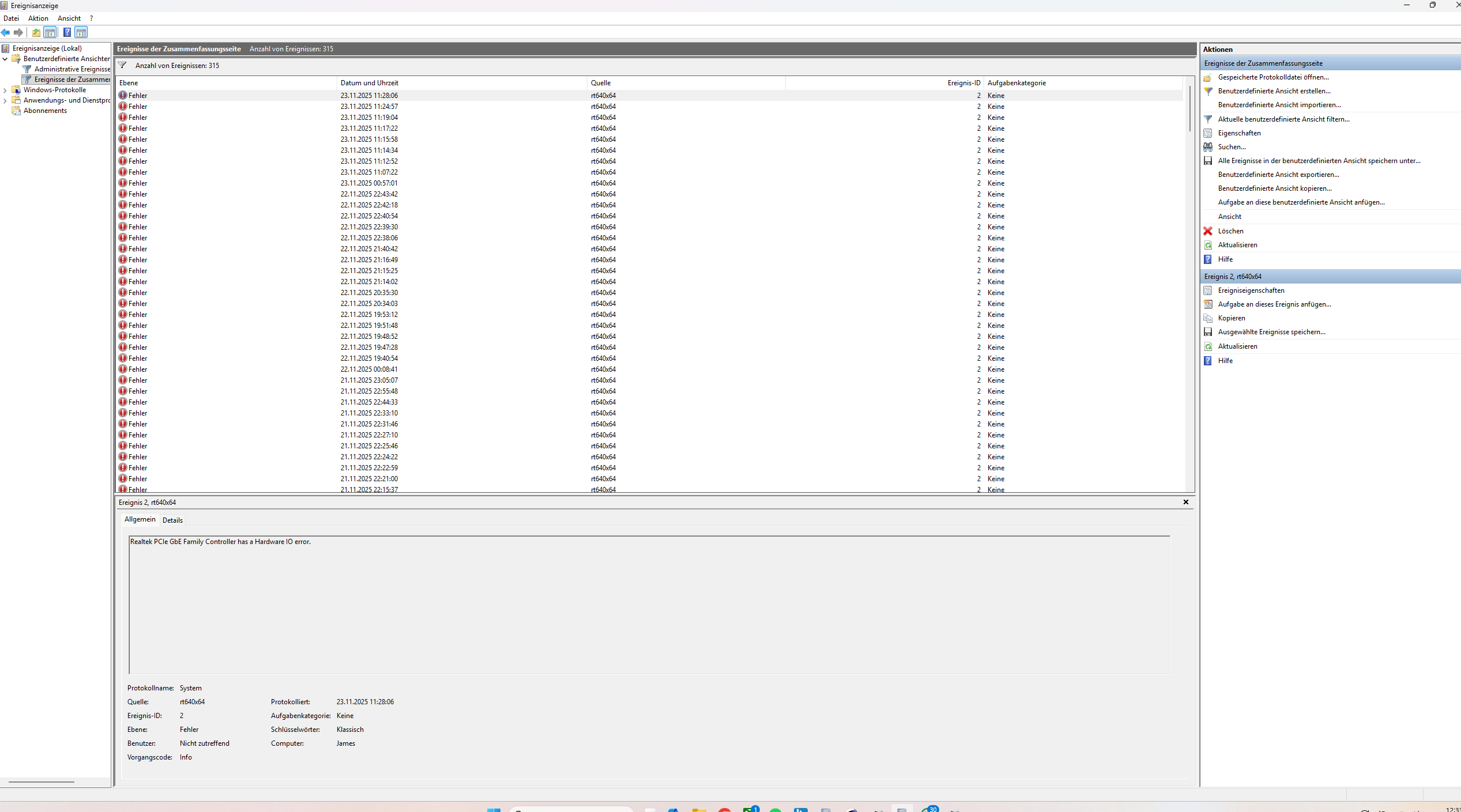1461x812 pixels.
Task: Toggle the action pane toolbar icon
Action: point(81,32)
